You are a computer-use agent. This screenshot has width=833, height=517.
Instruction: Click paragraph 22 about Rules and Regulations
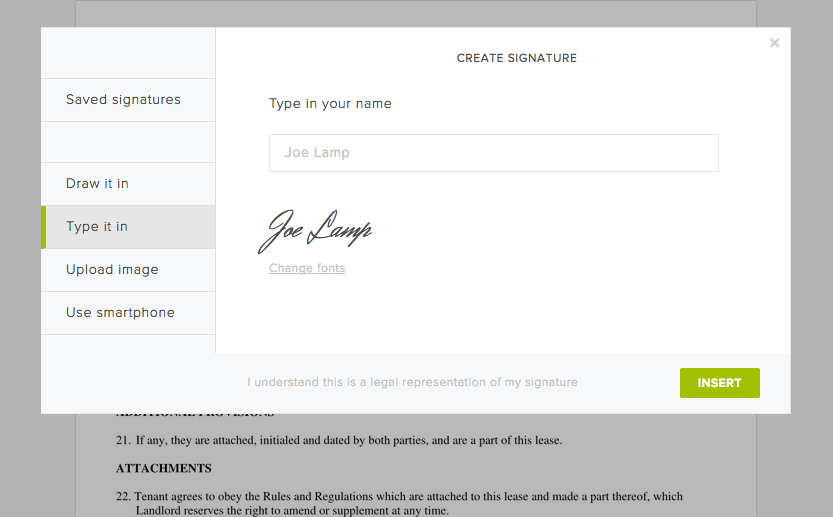coord(400,503)
